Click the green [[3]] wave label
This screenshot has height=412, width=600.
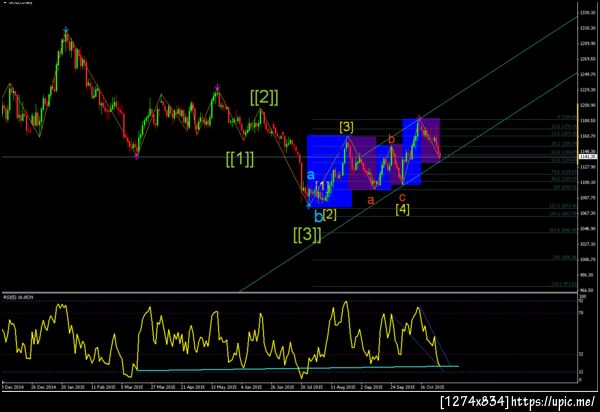[x=307, y=234]
